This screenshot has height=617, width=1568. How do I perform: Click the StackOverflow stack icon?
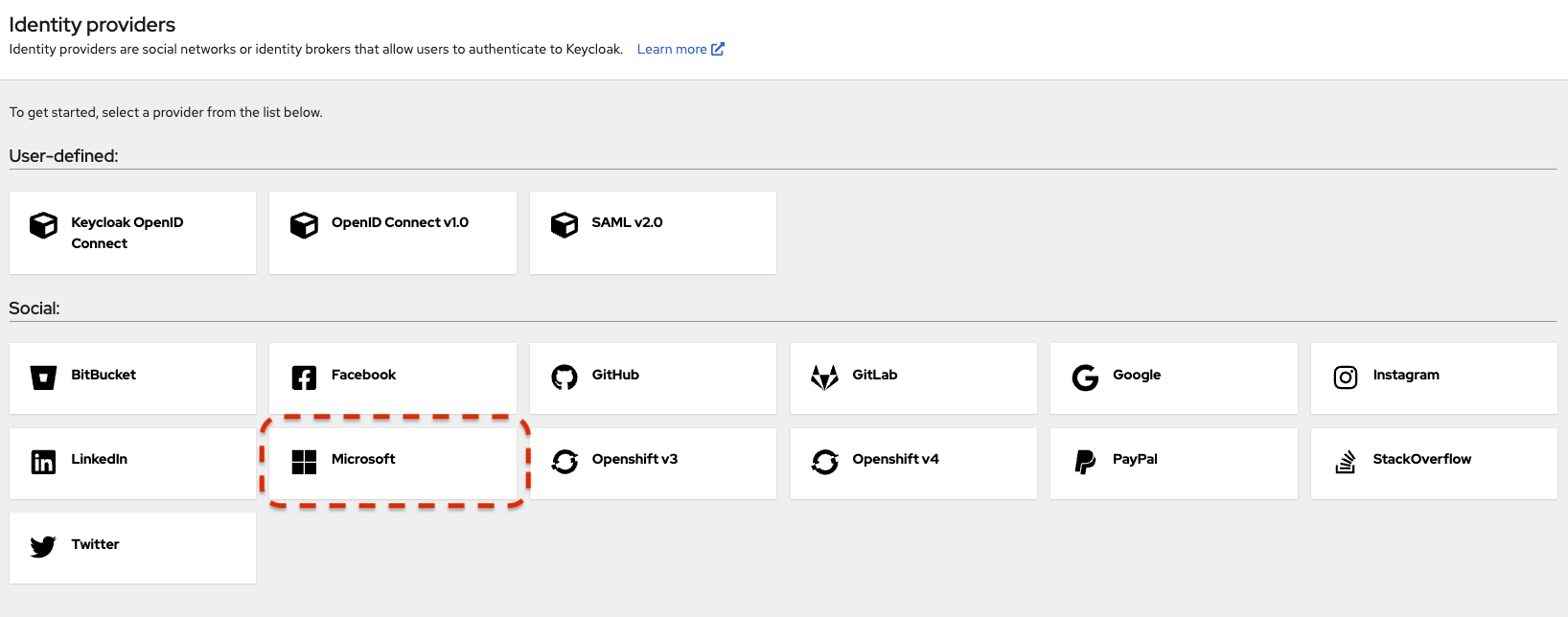point(1346,462)
